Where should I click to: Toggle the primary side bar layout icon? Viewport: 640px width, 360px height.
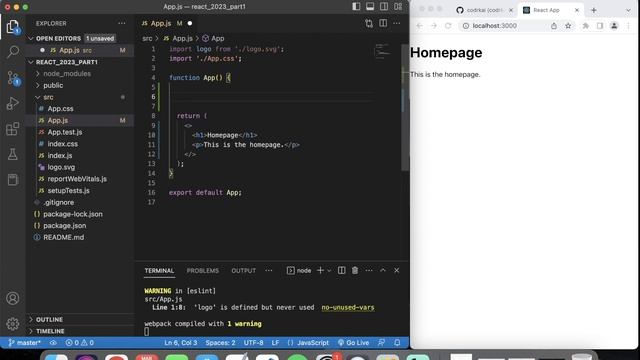click(x=356, y=6)
